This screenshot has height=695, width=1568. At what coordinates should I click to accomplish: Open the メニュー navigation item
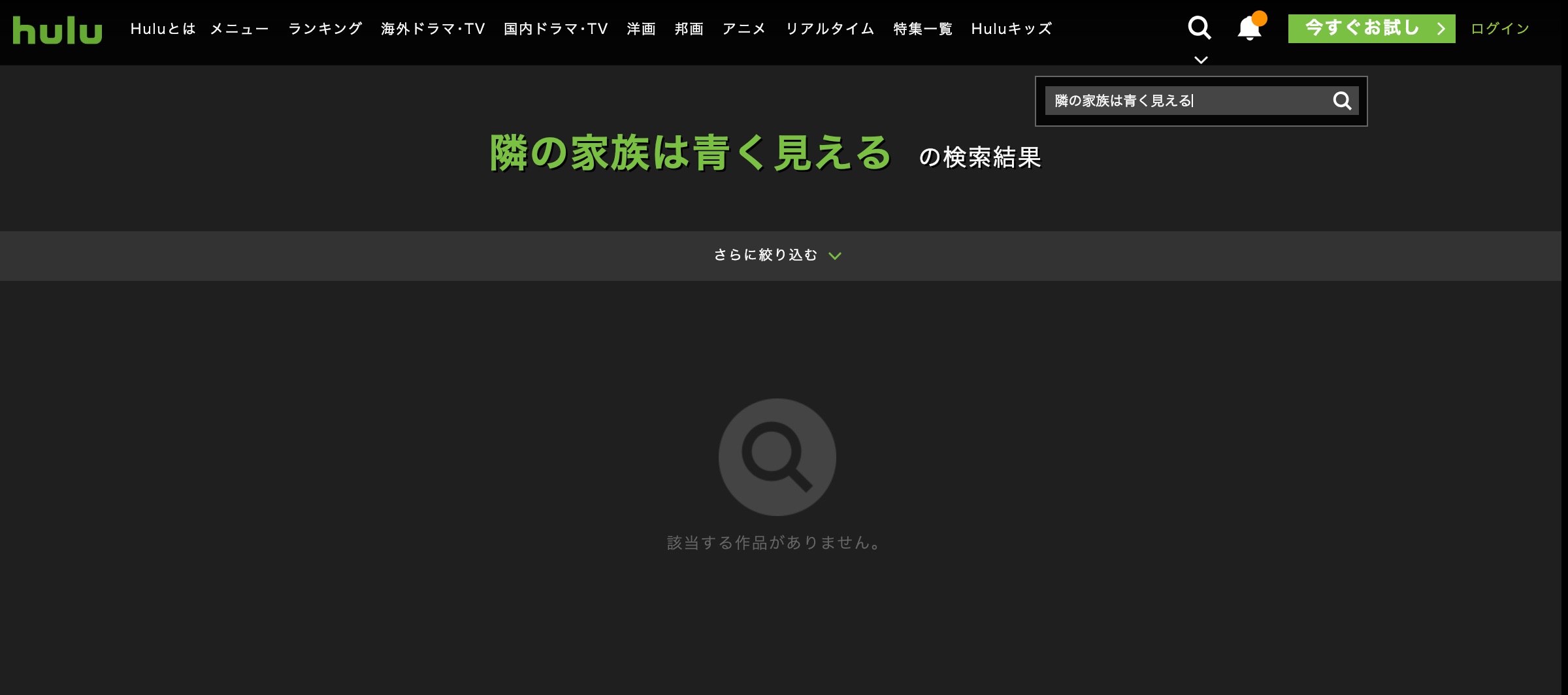pos(239,29)
